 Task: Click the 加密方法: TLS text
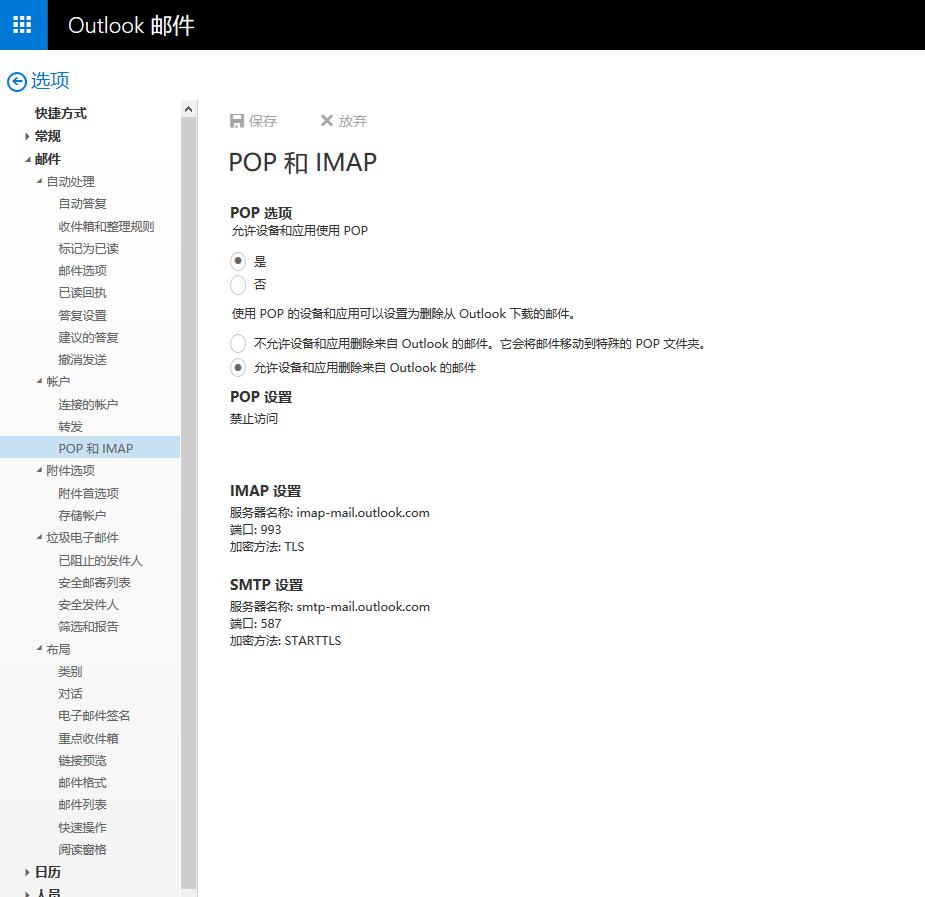(x=267, y=547)
